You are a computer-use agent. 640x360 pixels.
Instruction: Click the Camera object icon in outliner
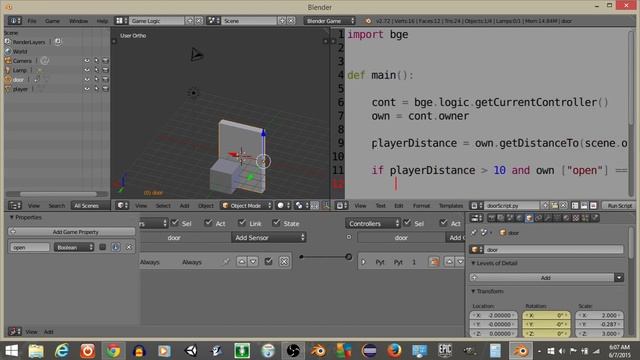coord(8,60)
